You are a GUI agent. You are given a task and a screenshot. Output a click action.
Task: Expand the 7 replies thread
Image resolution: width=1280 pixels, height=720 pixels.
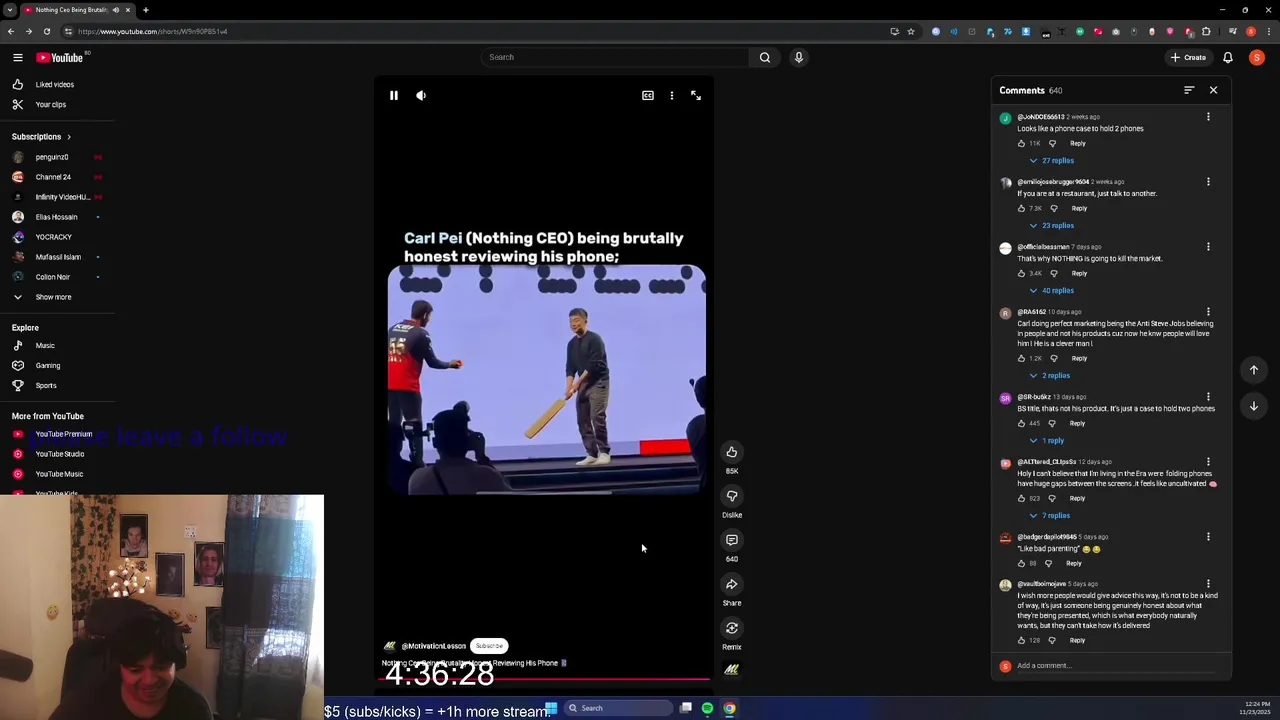[1050, 516]
